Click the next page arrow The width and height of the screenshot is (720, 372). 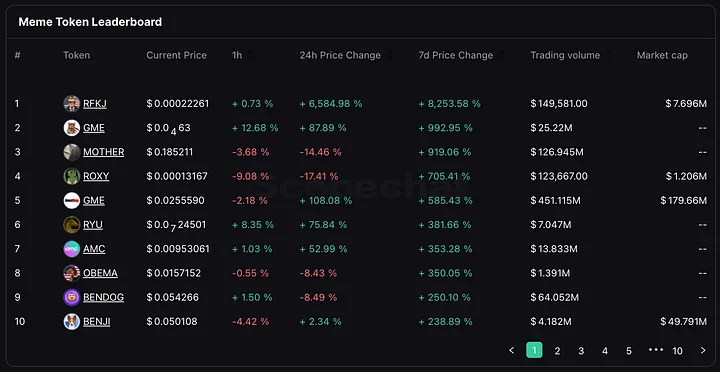[703, 350]
